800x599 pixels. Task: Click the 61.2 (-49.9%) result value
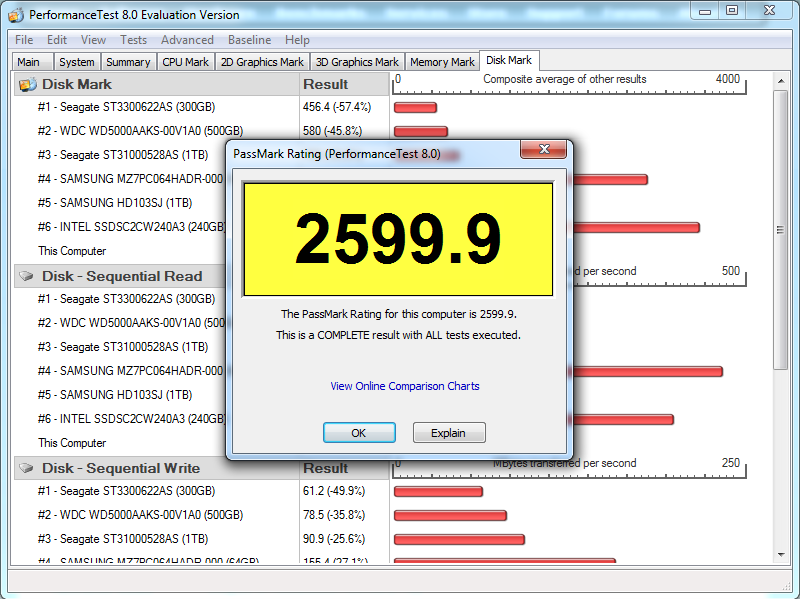tap(334, 491)
